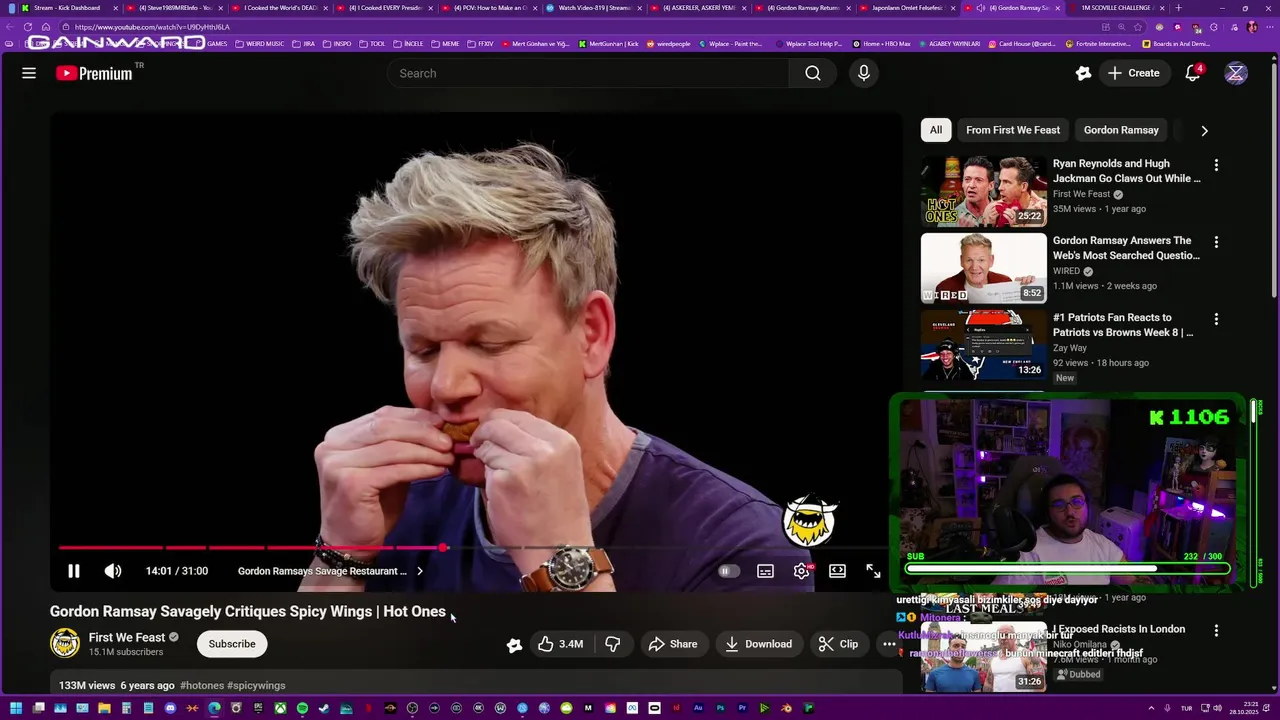Viewport: 1280px width, 720px height.
Task: Select the 'From First We Feast' chip
Action: tap(1013, 130)
